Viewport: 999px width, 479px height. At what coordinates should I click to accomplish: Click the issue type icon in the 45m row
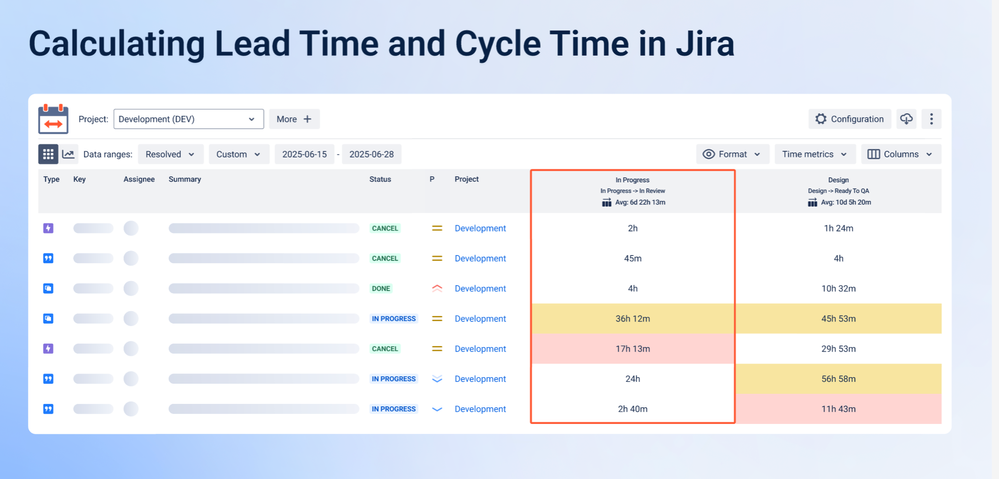[48, 258]
